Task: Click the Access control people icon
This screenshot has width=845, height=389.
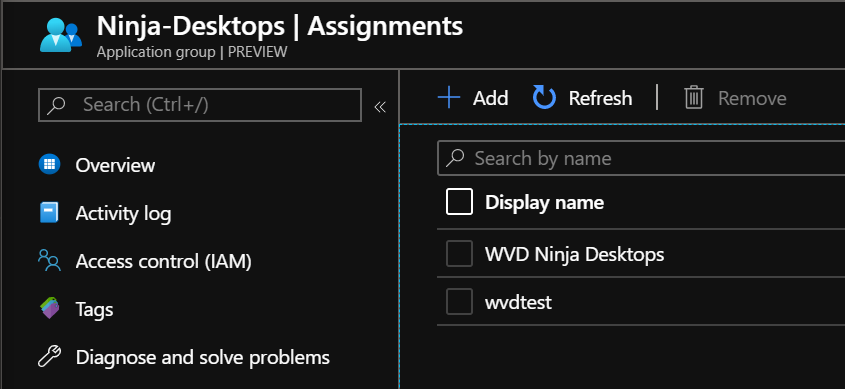Action: coord(50,260)
